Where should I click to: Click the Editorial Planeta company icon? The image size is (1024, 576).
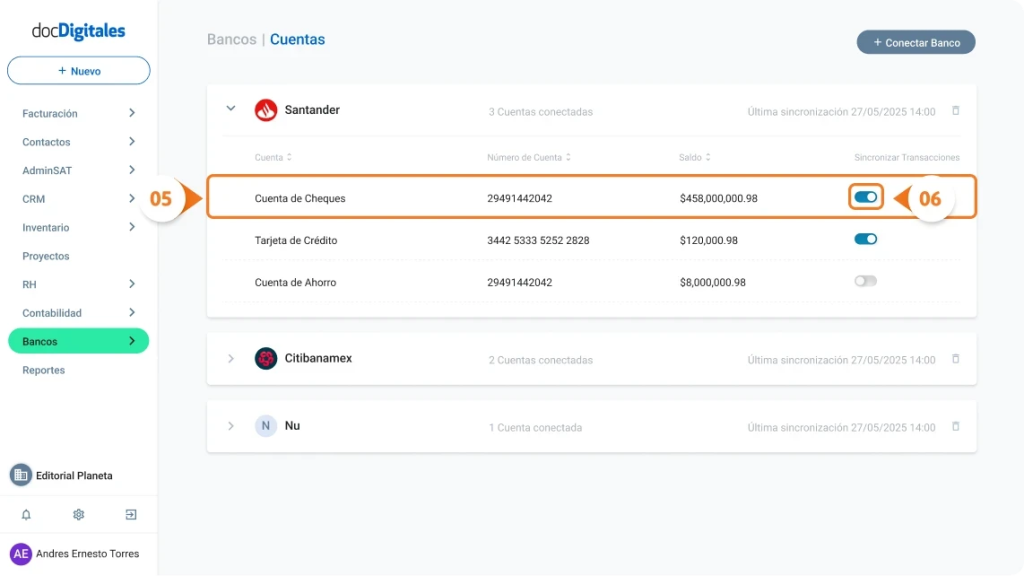(x=20, y=476)
